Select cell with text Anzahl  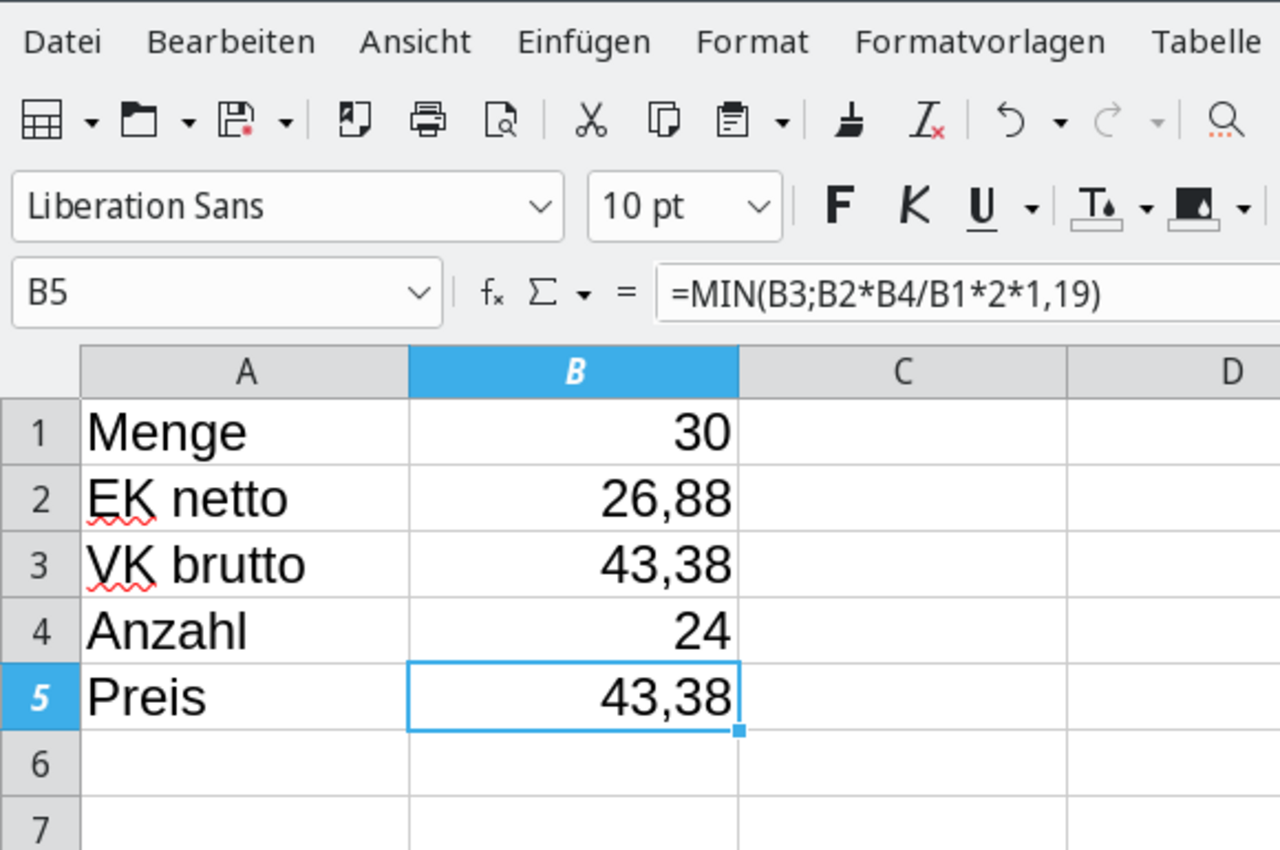click(x=245, y=631)
